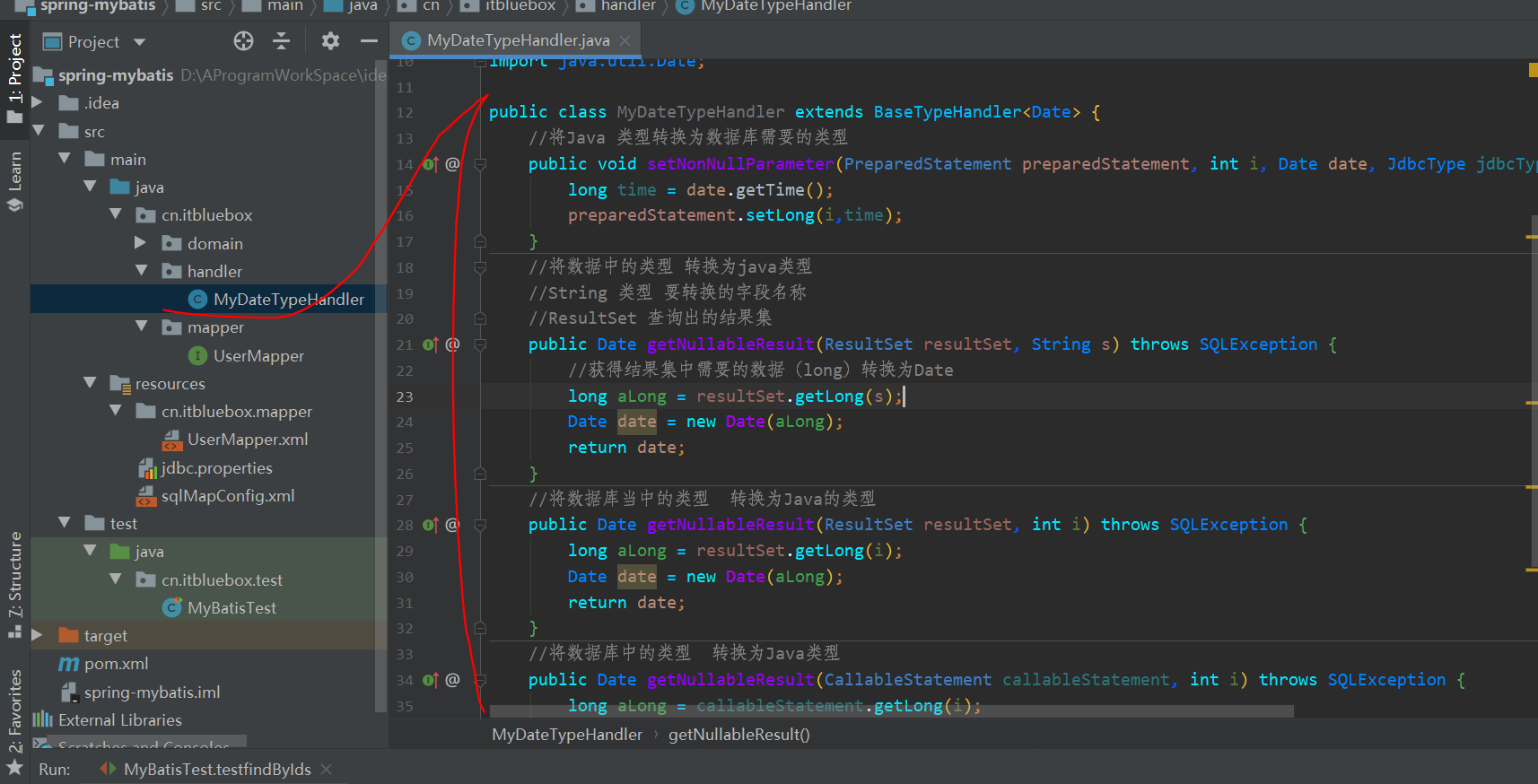Click the MyDateTypeHandler breadcrumb at editor bottom
Viewport: 1538px width, 784px height.
[567, 735]
